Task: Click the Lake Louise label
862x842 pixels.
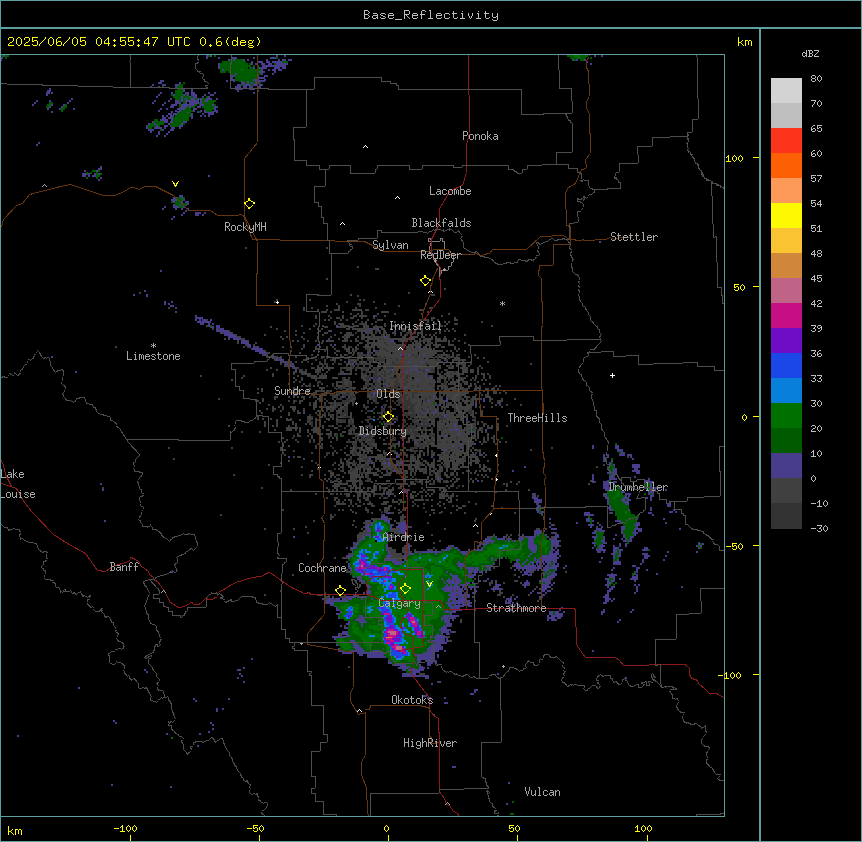Action: [18, 484]
